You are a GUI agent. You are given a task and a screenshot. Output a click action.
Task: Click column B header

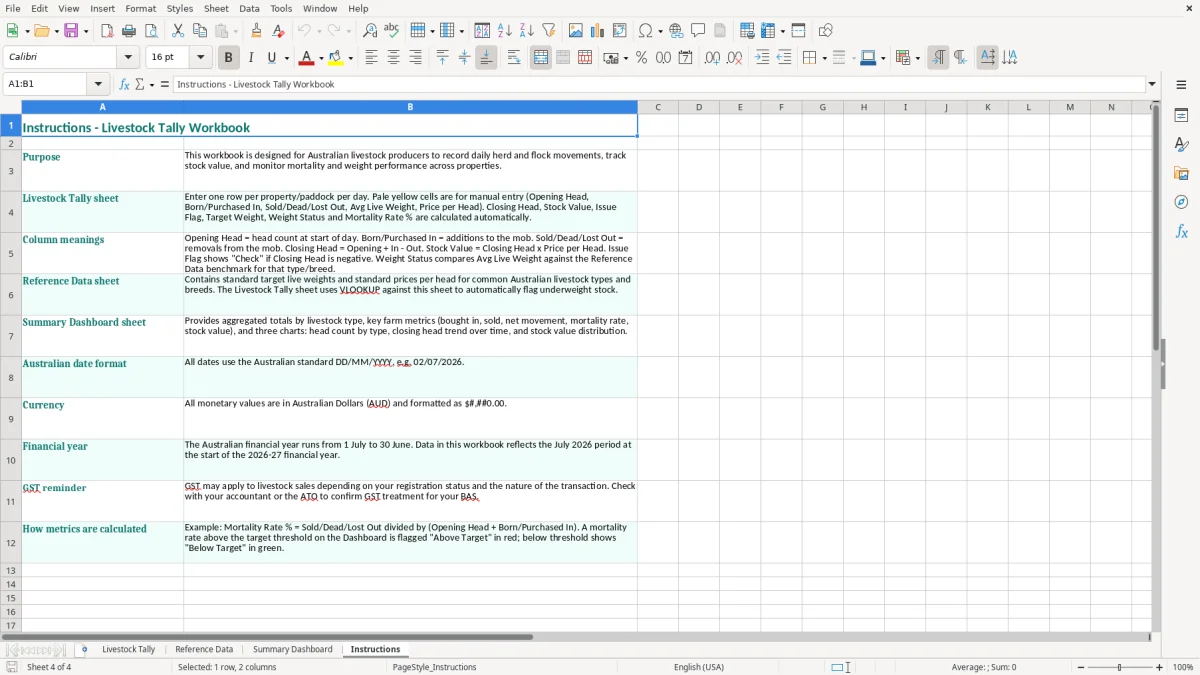pyautogui.click(x=410, y=107)
